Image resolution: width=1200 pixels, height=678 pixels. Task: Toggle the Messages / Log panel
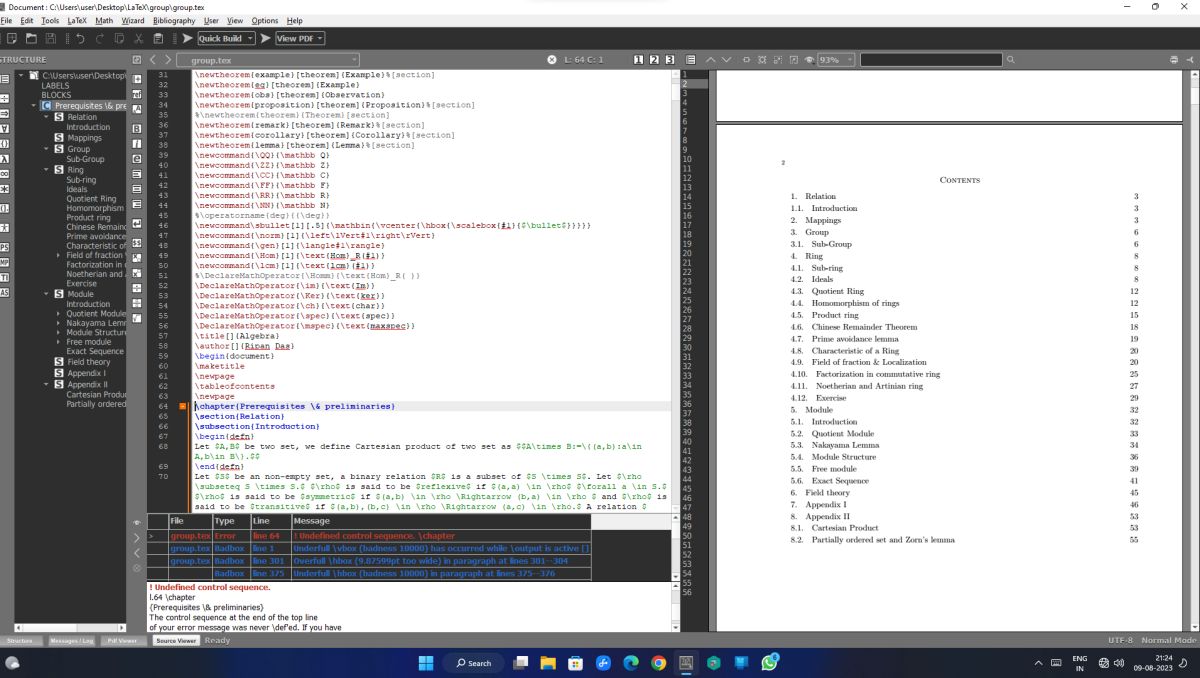point(72,640)
